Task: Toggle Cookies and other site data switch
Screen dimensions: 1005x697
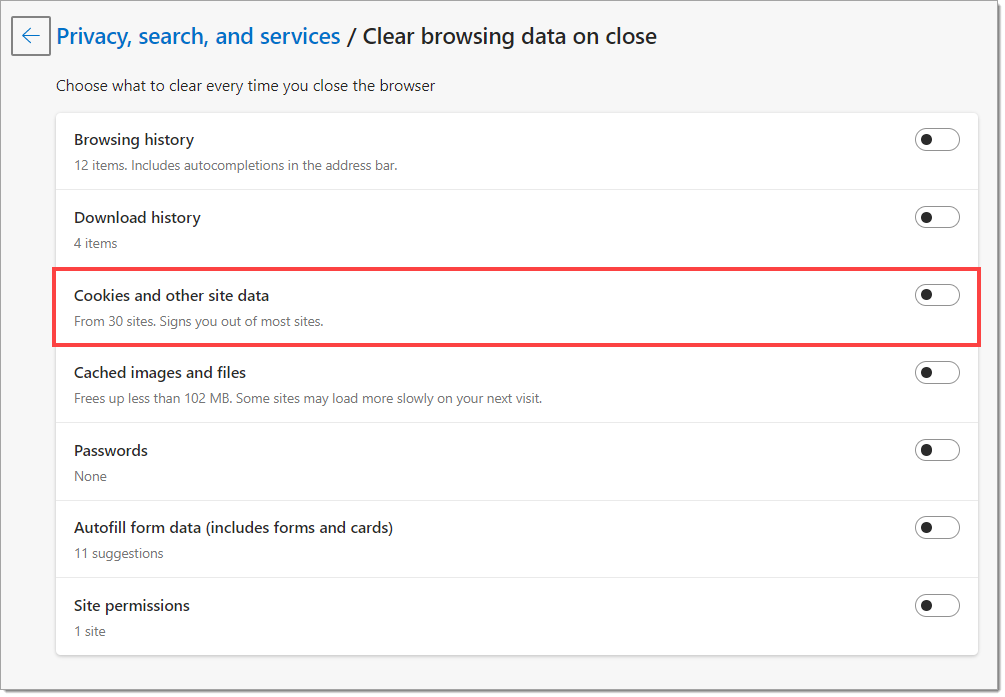Action: pyautogui.click(x=936, y=294)
